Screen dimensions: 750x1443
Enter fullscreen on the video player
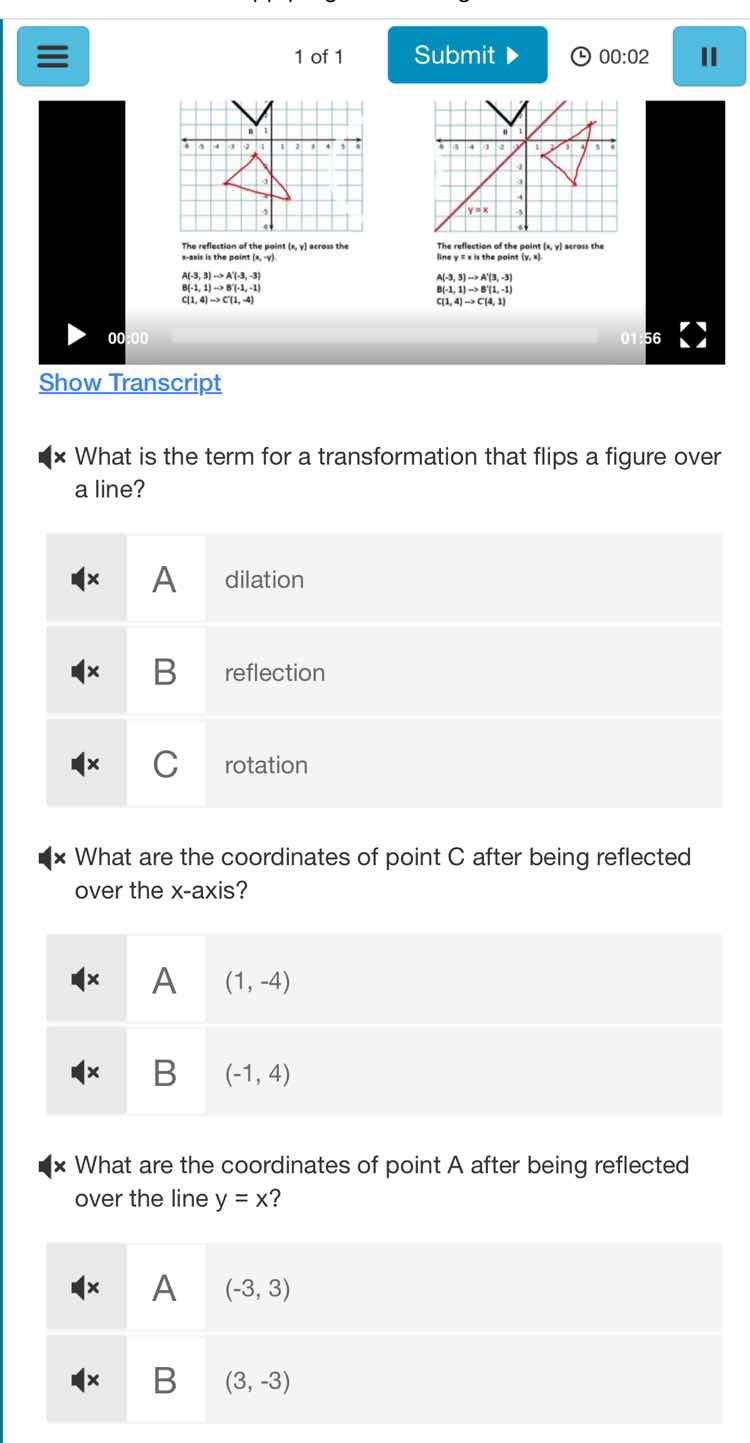692,336
